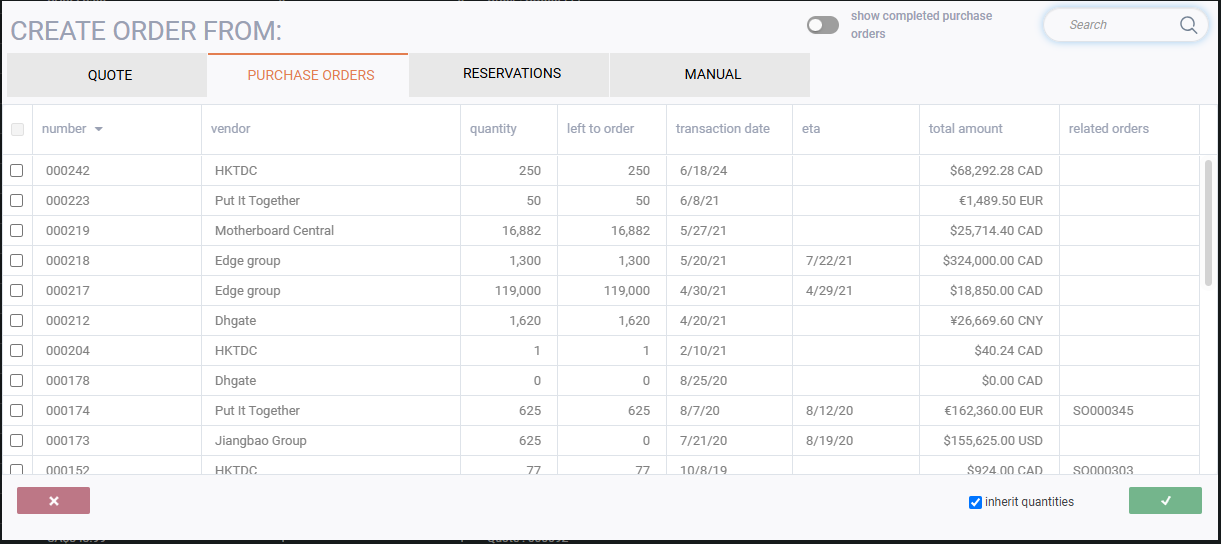Screen dimensions: 1221x544
Task: Click the total amount column header
Action: pyautogui.click(x=966, y=129)
